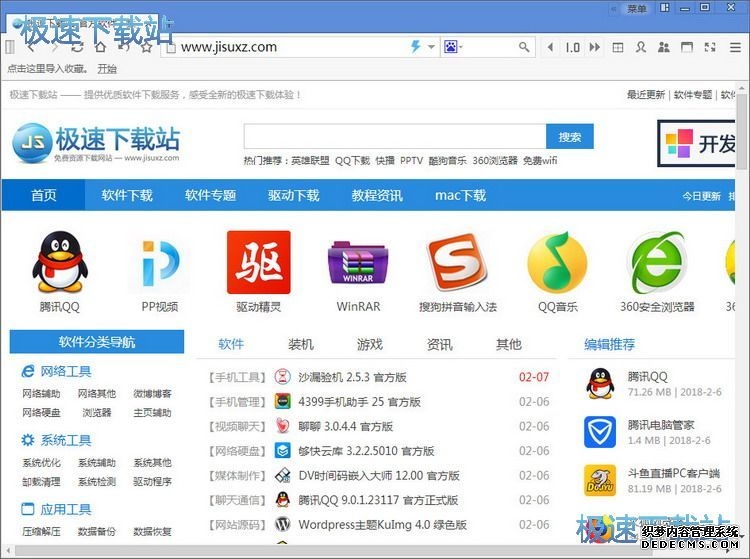Click the blue 搜索 button
Screen dimensions: 750x559
(x=570, y=137)
